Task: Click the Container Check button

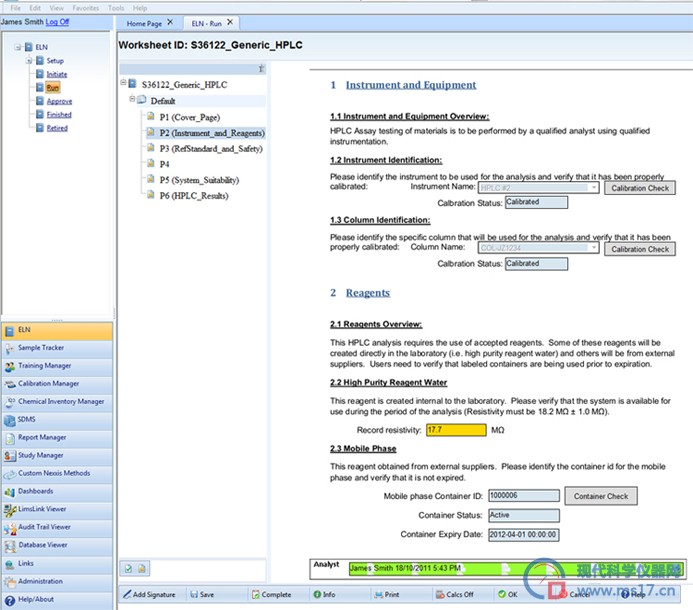Action: 601,496
